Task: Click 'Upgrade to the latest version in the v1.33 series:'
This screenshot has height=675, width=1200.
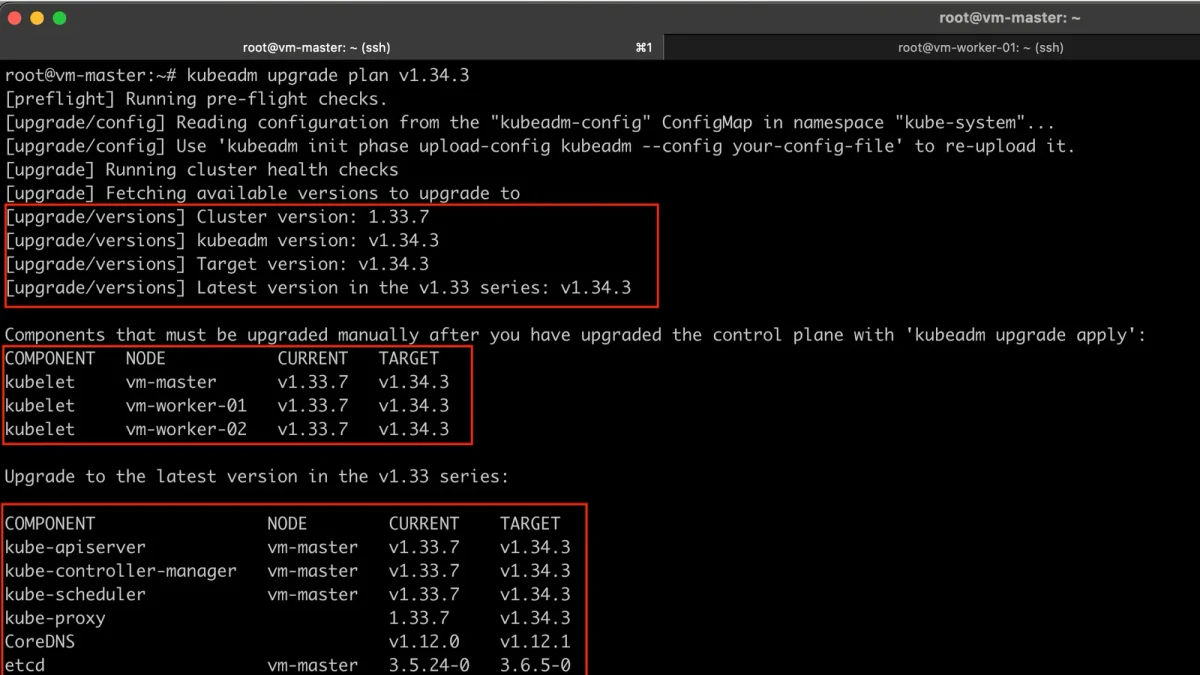Action: click(x=257, y=476)
